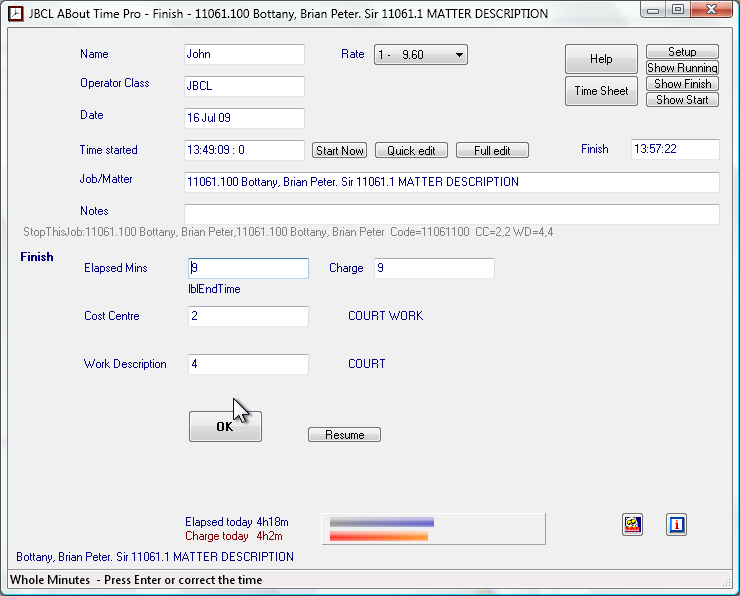Click the Resume button

pyautogui.click(x=344, y=435)
